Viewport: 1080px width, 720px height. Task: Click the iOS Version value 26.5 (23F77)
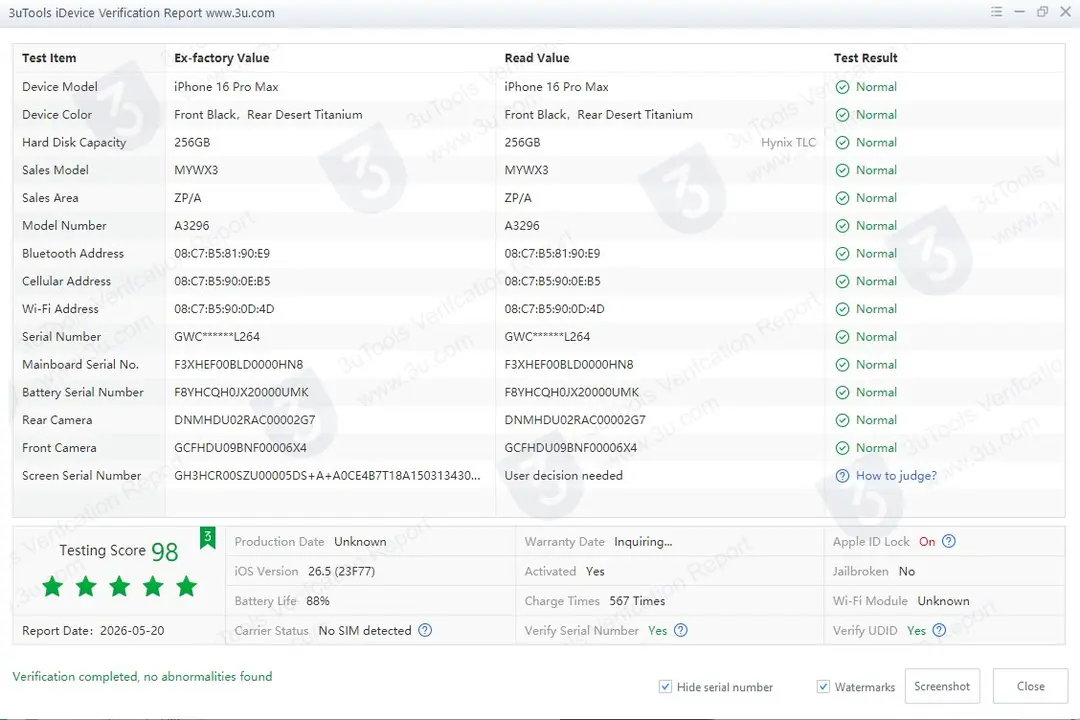point(342,571)
